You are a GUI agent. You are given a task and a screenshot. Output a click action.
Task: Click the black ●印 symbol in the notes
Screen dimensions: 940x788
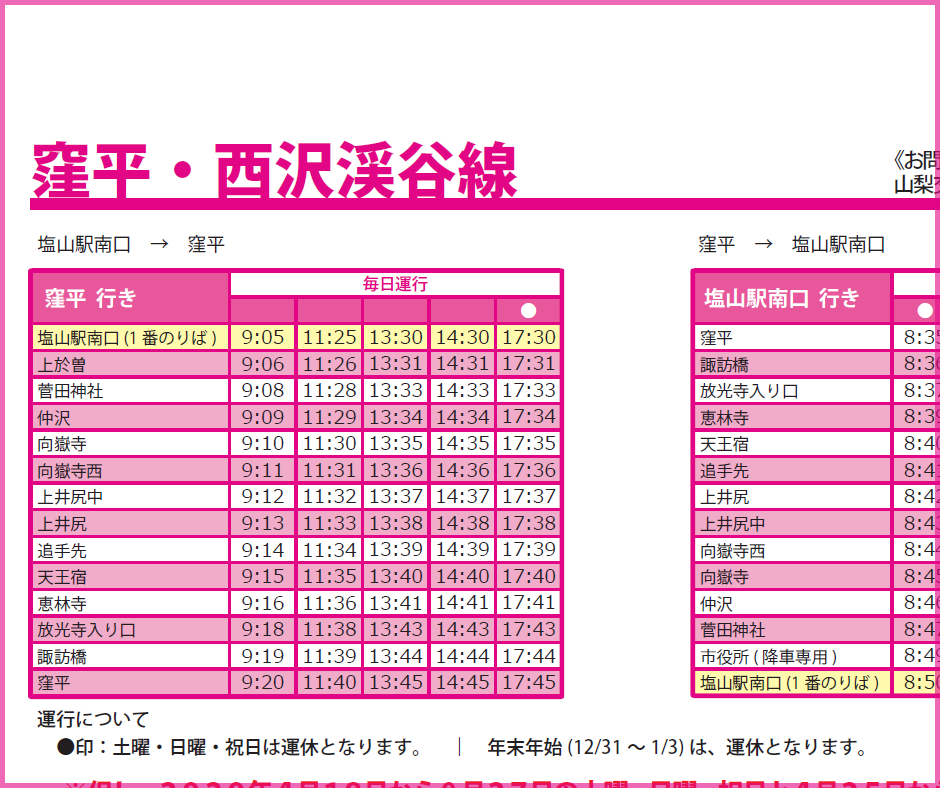66,747
